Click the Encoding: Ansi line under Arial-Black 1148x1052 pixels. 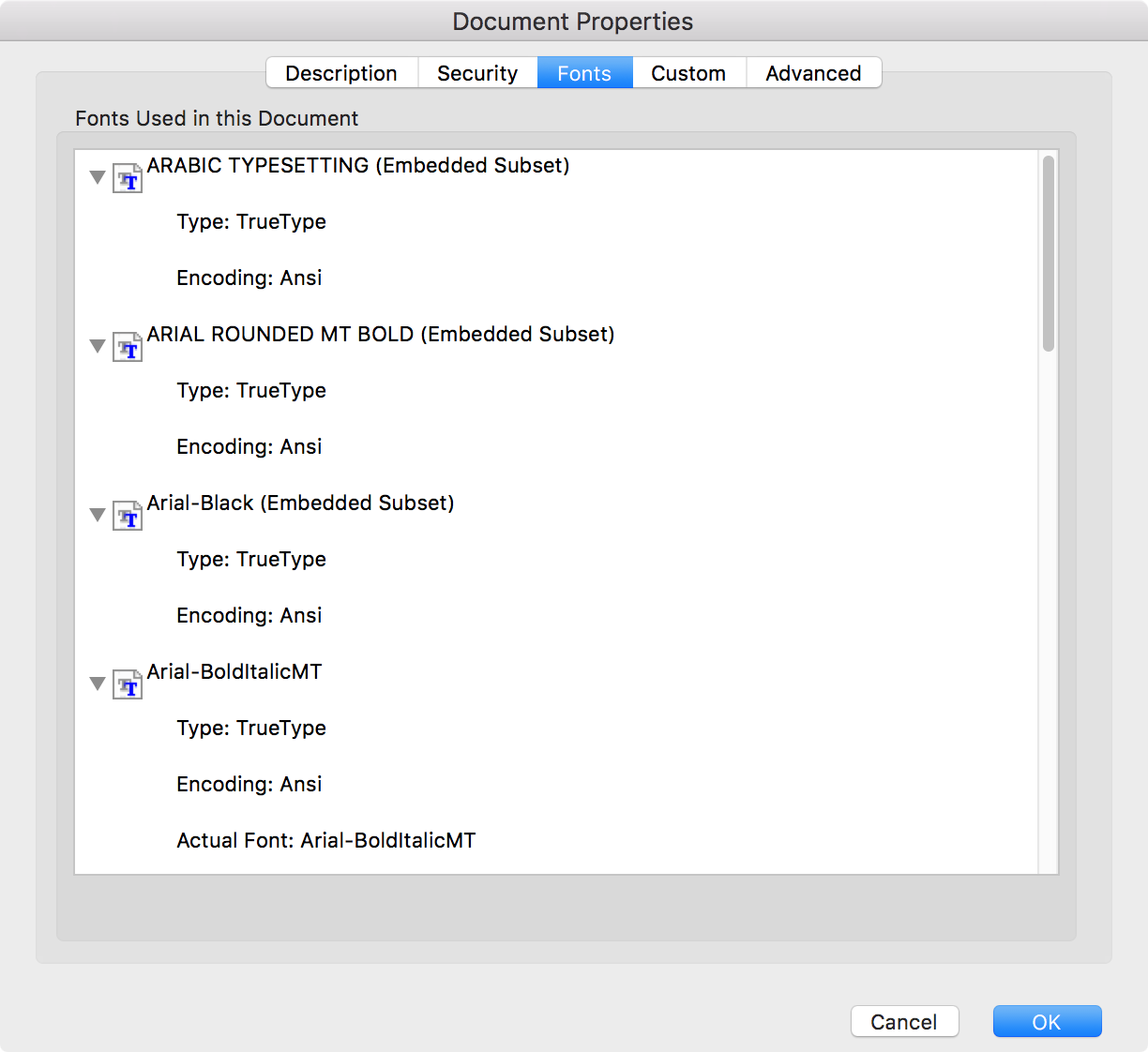(x=249, y=615)
